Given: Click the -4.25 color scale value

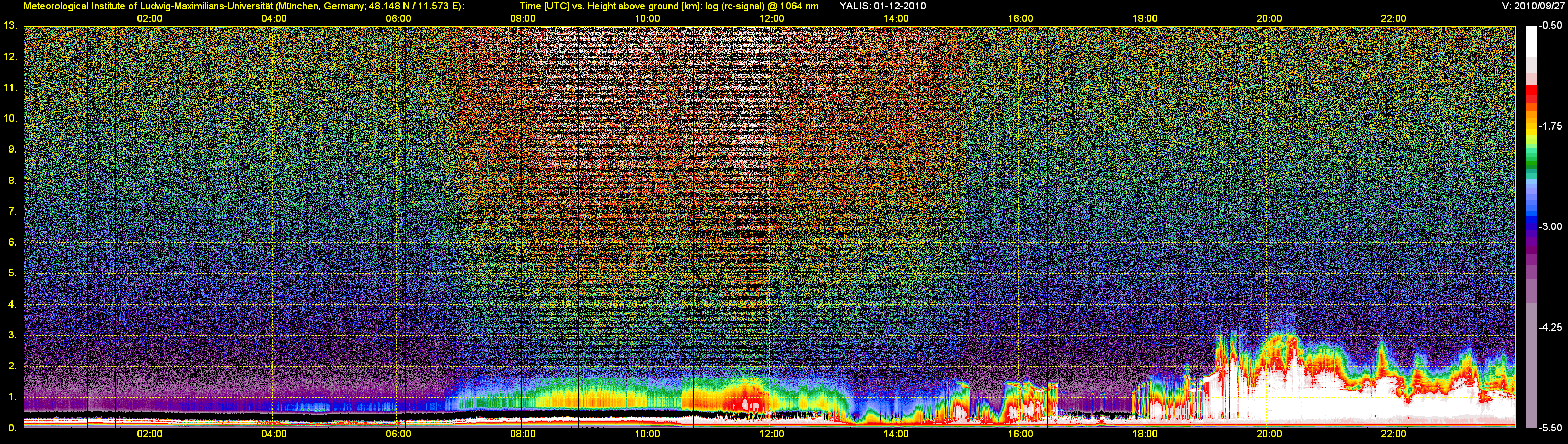Looking at the screenshot, I should 1551,327.
